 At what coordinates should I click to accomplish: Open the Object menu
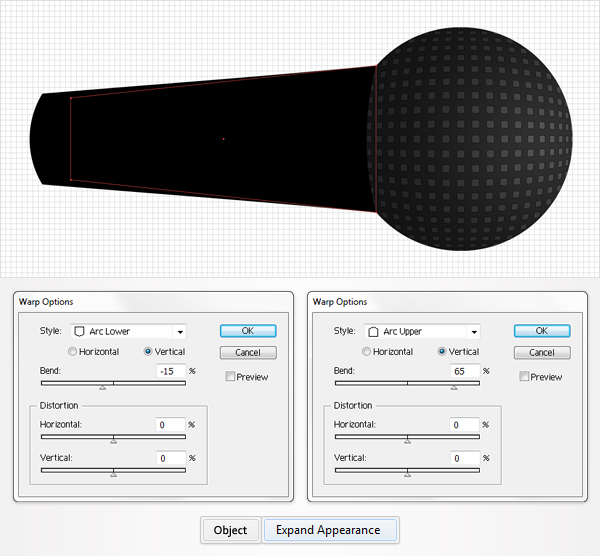click(x=230, y=530)
